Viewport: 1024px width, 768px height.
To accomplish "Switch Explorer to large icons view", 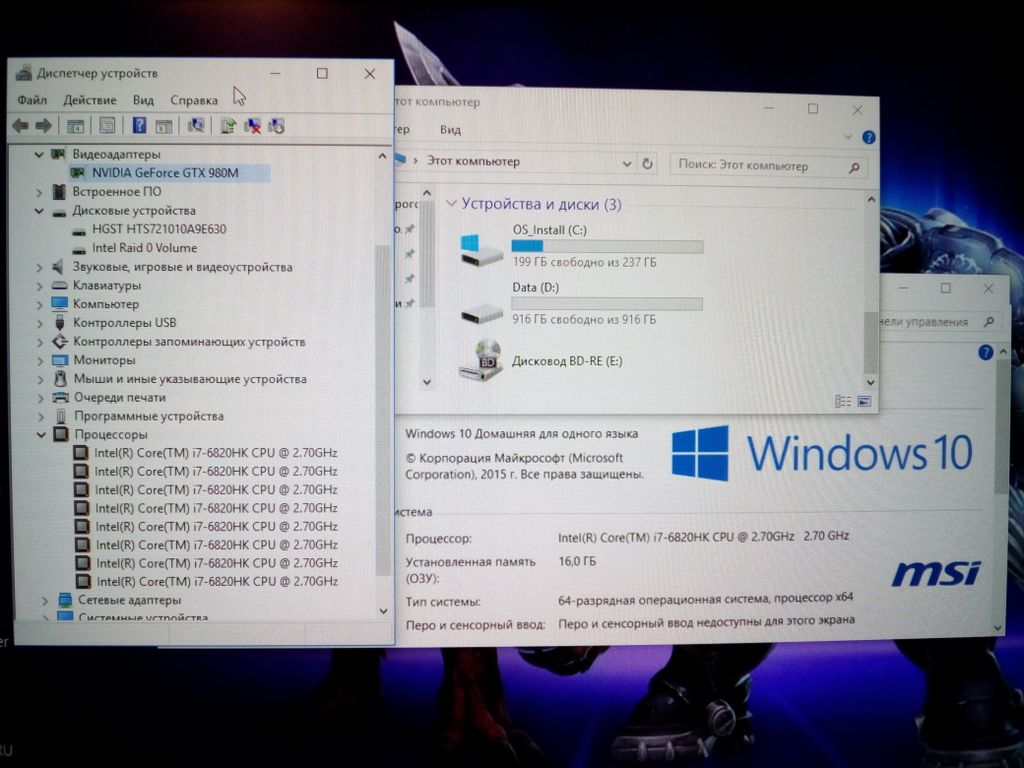I will [864, 401].
